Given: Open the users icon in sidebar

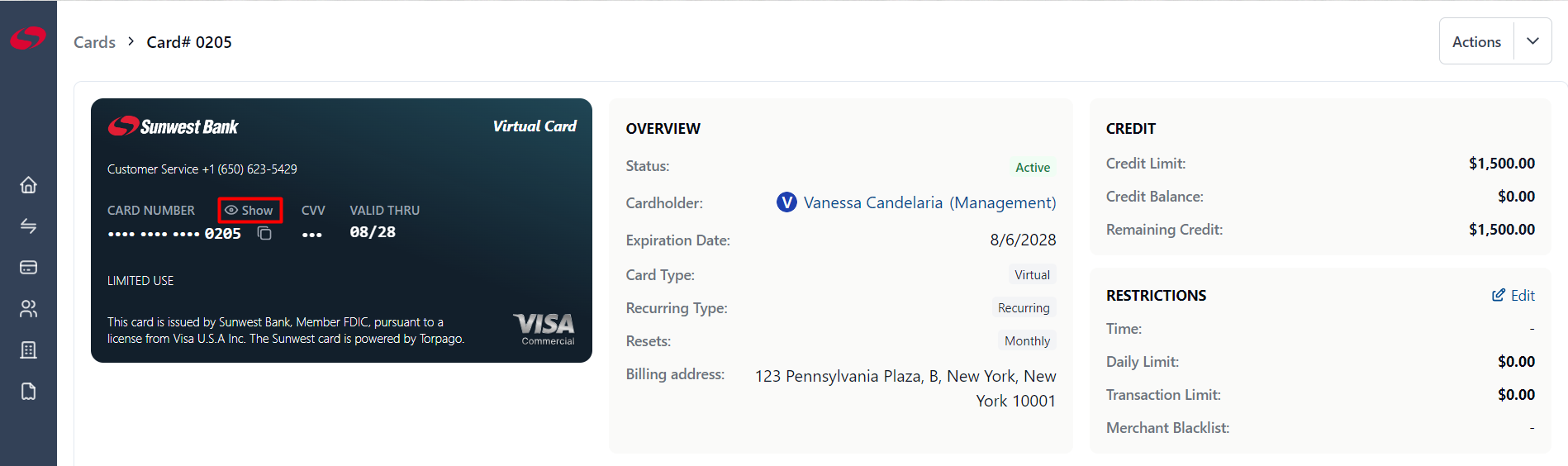Looking at the screenshot, I should [28, 309].
